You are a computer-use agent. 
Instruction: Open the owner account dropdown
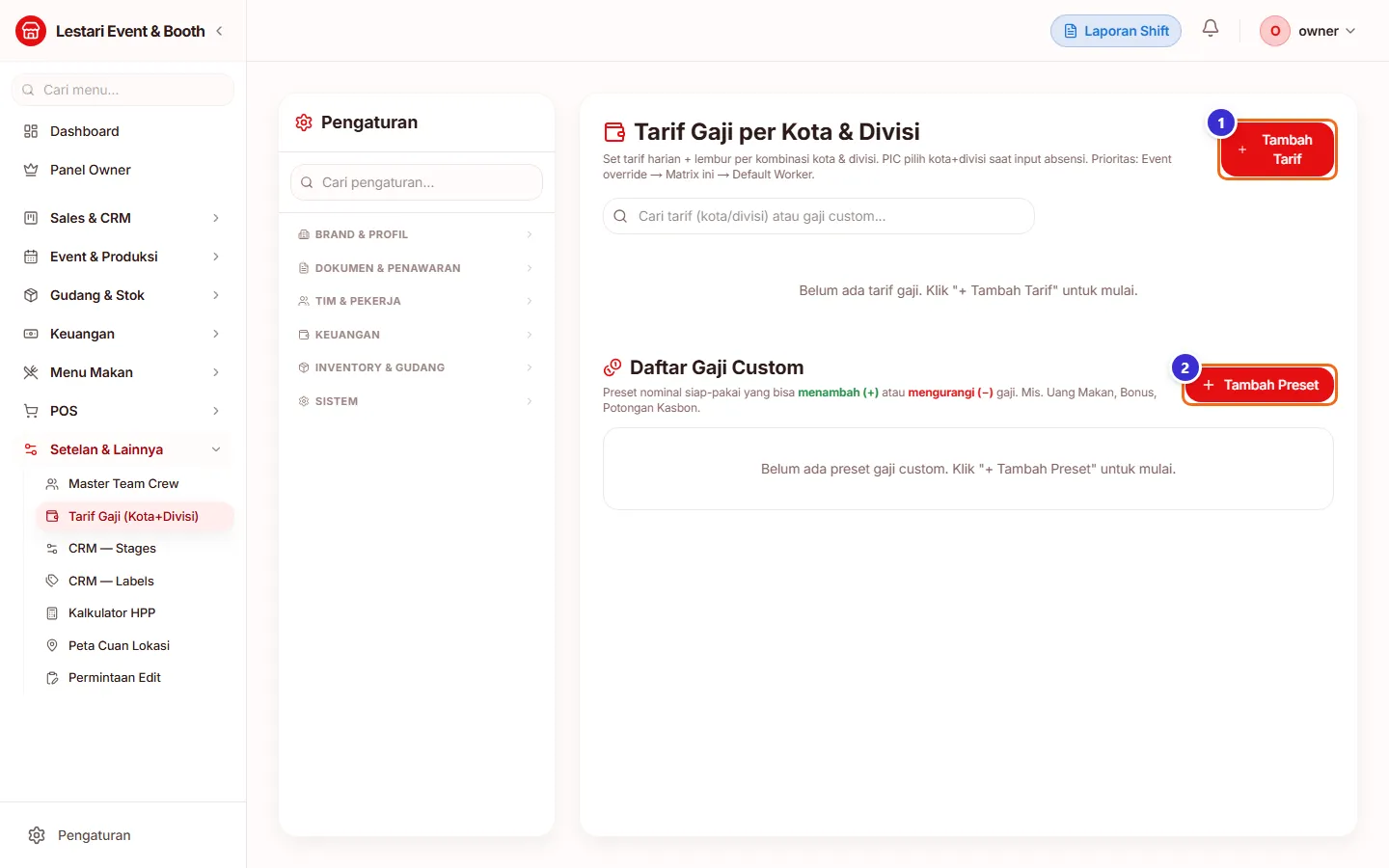1309,31
